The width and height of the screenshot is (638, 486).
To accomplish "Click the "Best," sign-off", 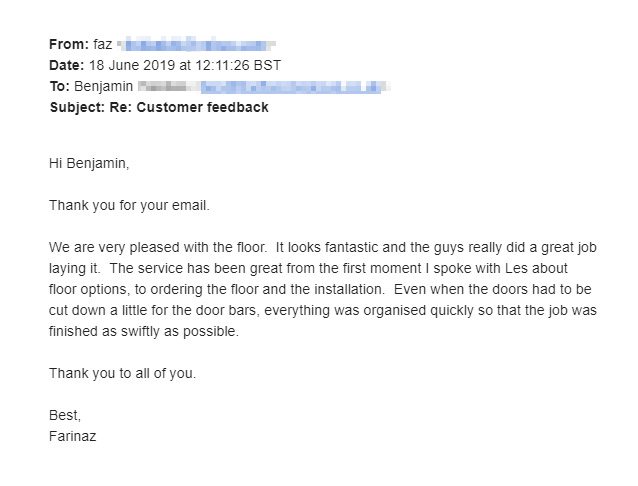I will 65,415.
